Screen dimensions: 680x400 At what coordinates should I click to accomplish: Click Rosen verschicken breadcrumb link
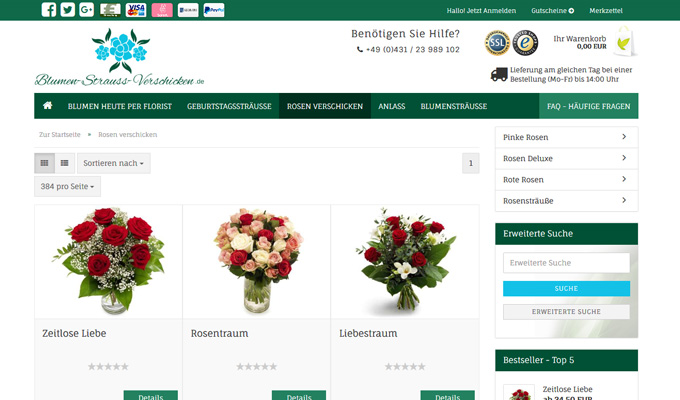(128, 134)
